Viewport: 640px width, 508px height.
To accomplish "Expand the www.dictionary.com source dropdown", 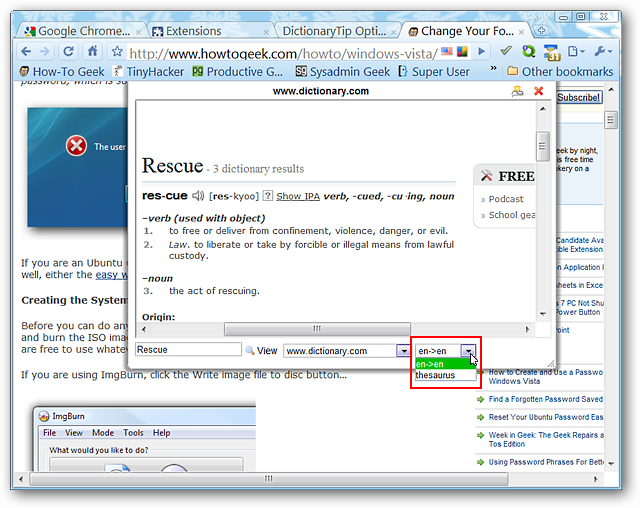I will [403, 351].
